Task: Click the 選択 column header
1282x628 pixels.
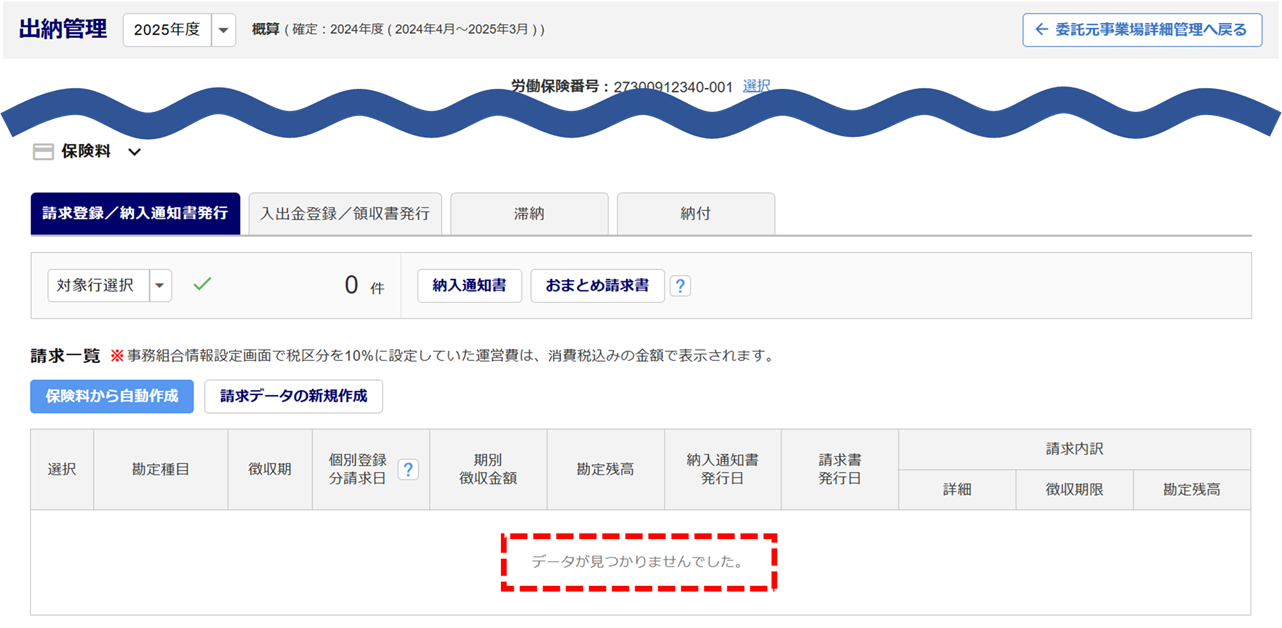Action: [62, 470]
